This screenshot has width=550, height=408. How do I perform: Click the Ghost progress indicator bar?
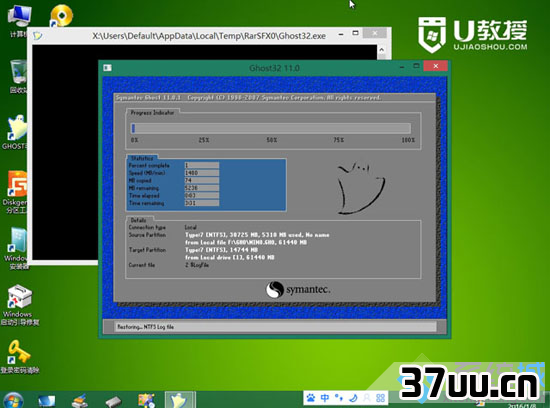pos(271,128)
